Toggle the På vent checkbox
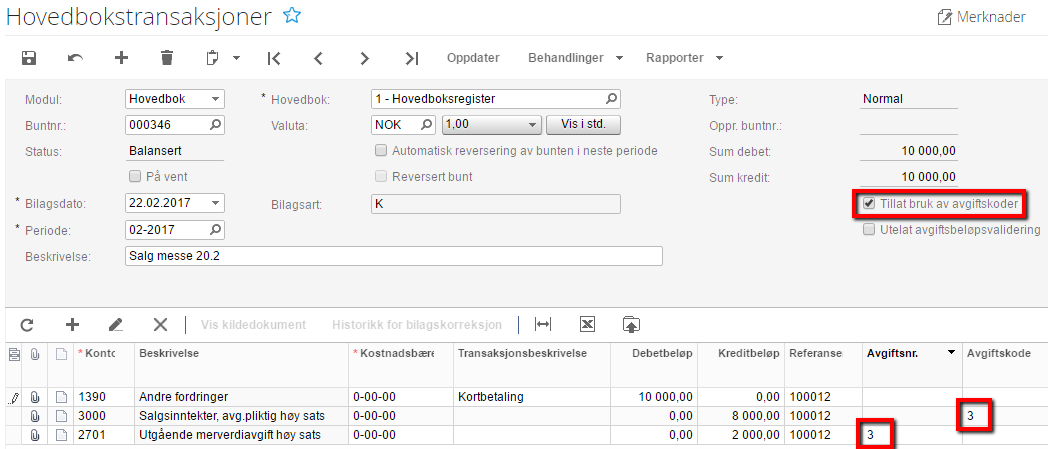 point(134,177)
